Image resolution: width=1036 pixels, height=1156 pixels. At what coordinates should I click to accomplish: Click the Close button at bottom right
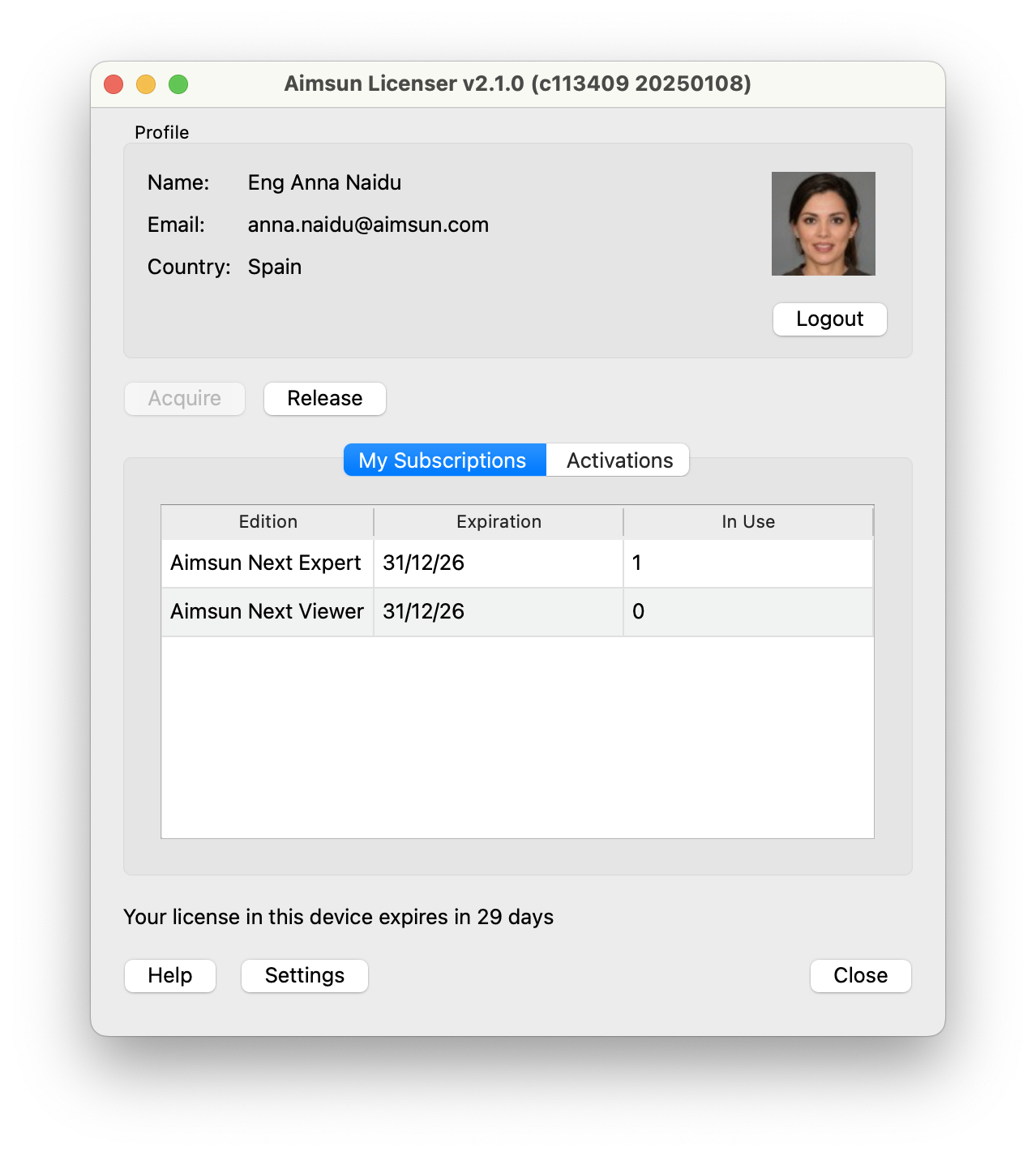pos(860,975)
